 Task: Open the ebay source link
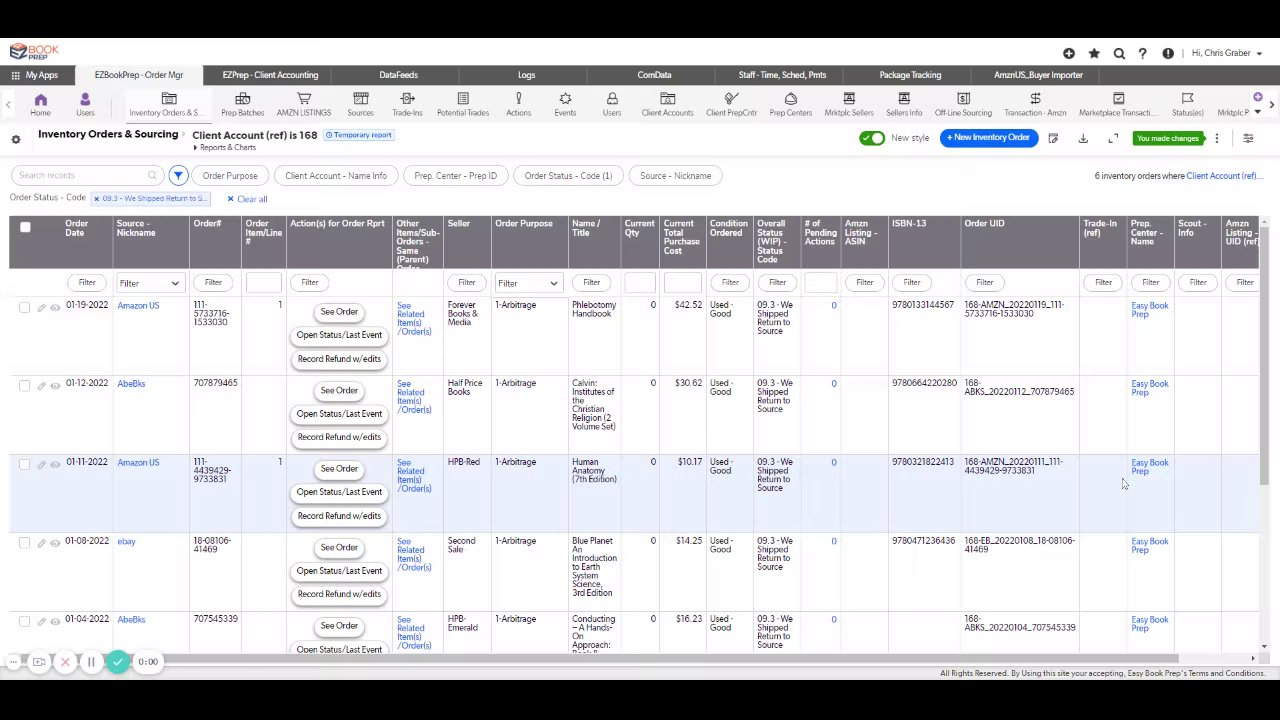tap(126, 542)
